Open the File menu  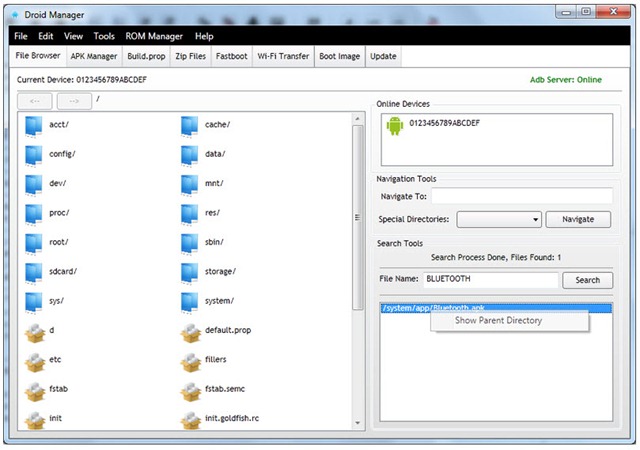click(20, 36)
